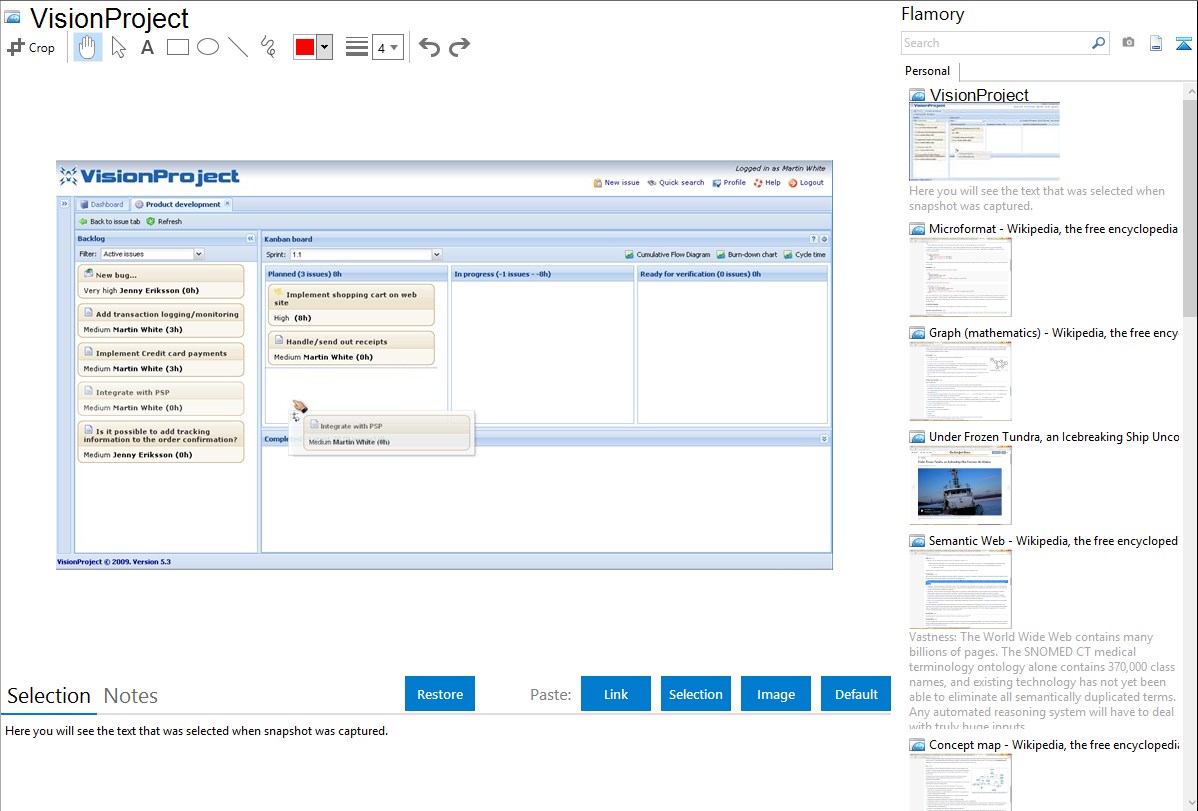This screenshot has height=811, width=1198.
Task: Select Add transaction logging/monitoring card
Action: pos(160,321)
